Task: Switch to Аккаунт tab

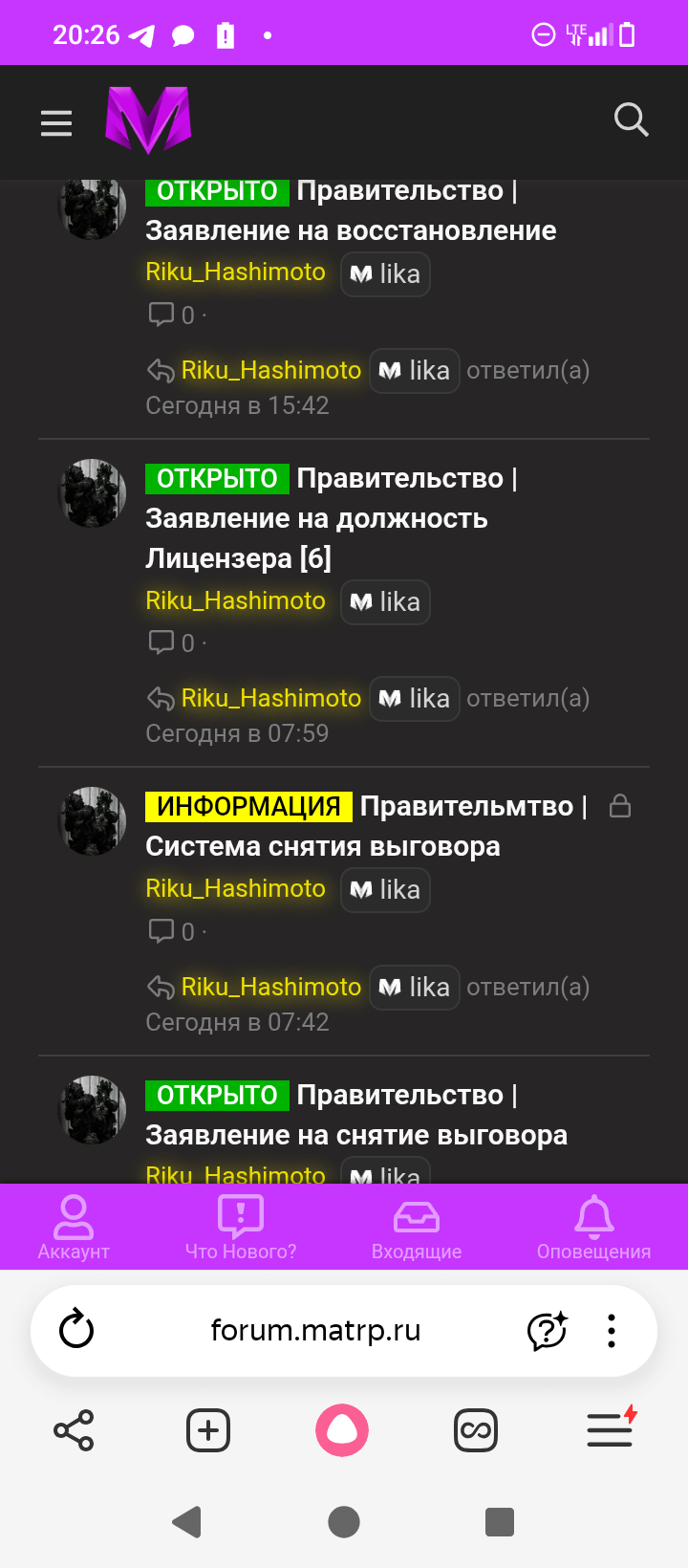Action: coord(74,1228)
